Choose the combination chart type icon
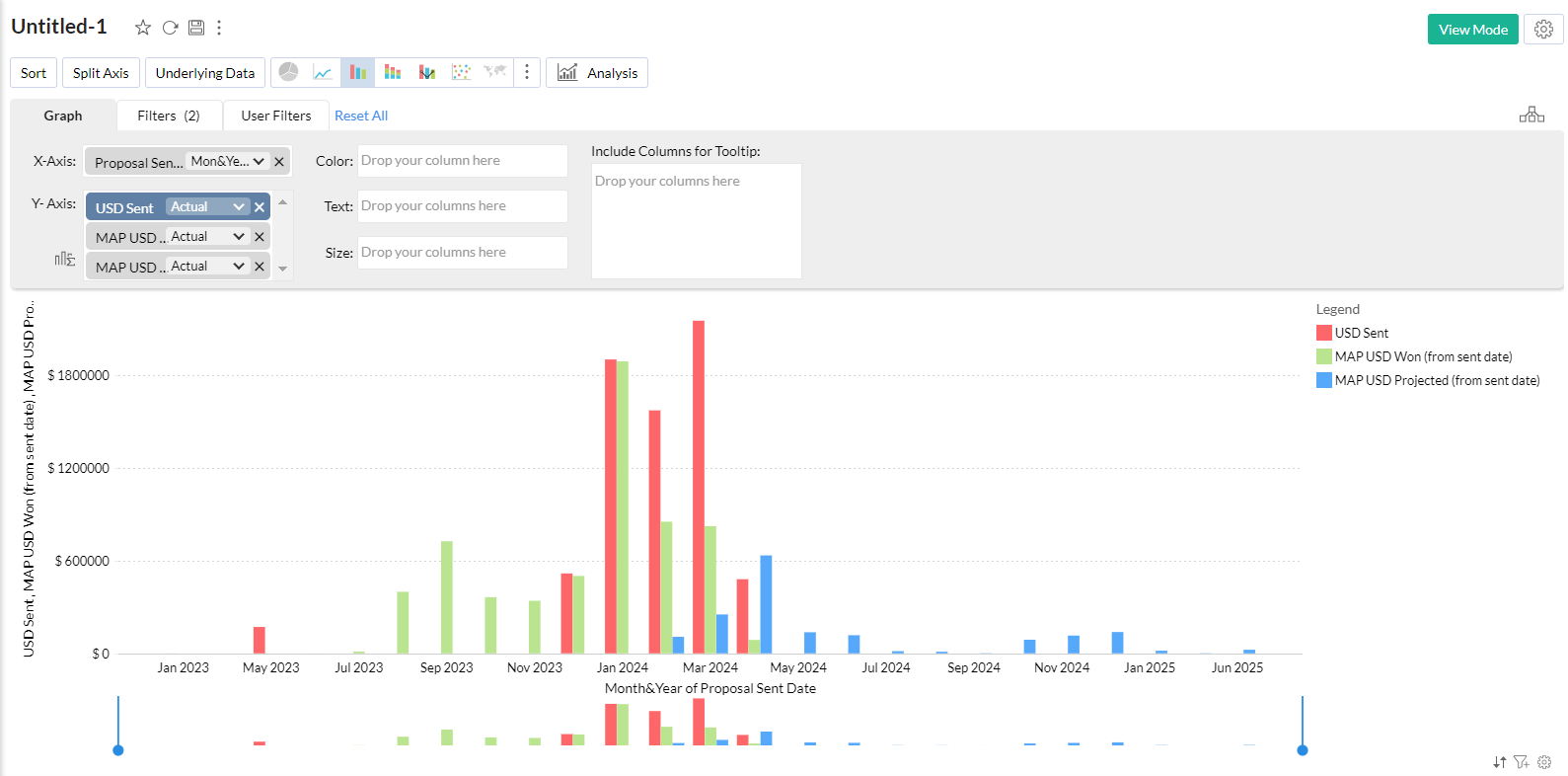 click(426, 72)
